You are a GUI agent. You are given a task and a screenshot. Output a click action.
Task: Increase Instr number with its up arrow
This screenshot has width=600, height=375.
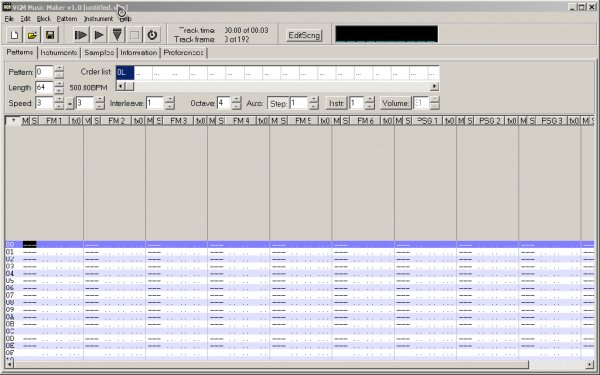(x=369, y=99)
